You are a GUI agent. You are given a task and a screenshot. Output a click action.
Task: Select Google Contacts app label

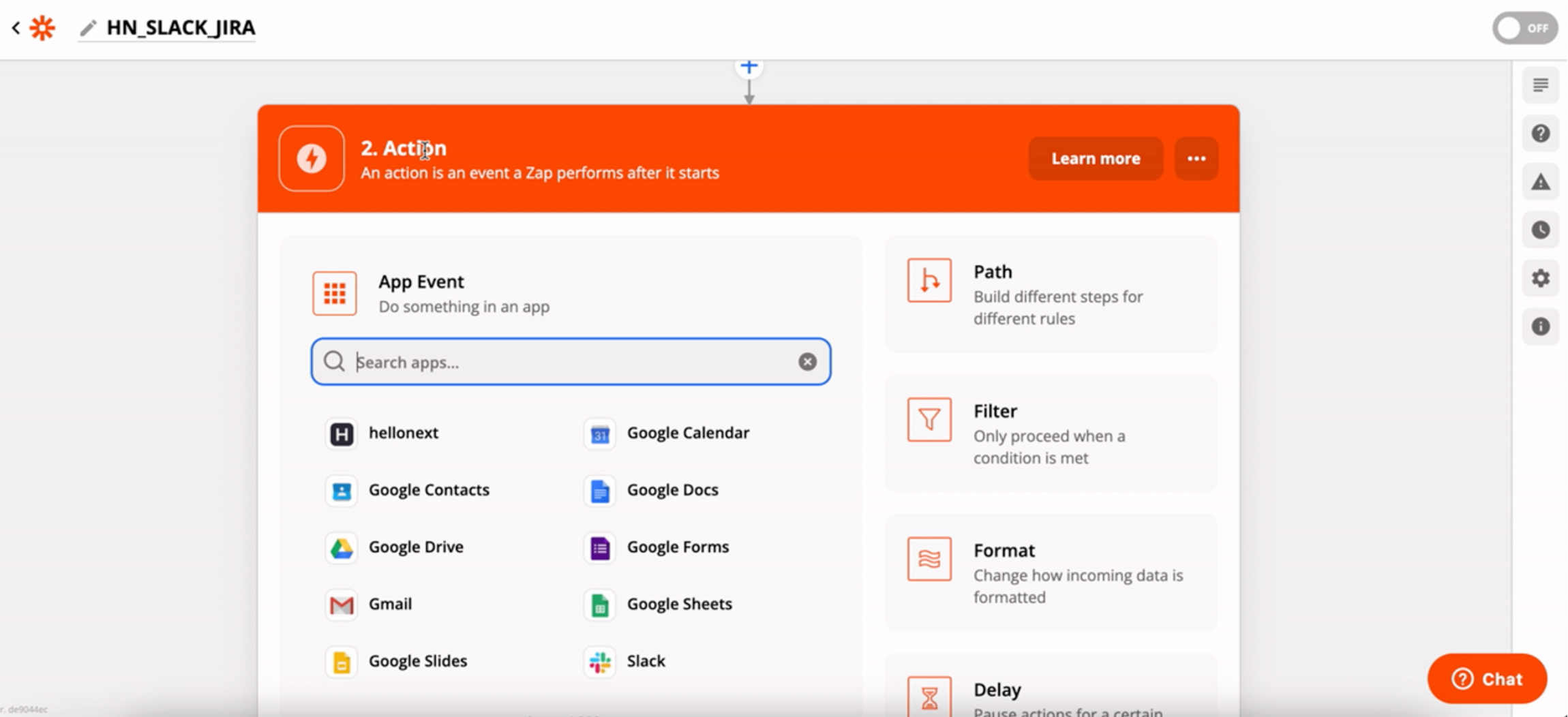(x=429, y=490)
